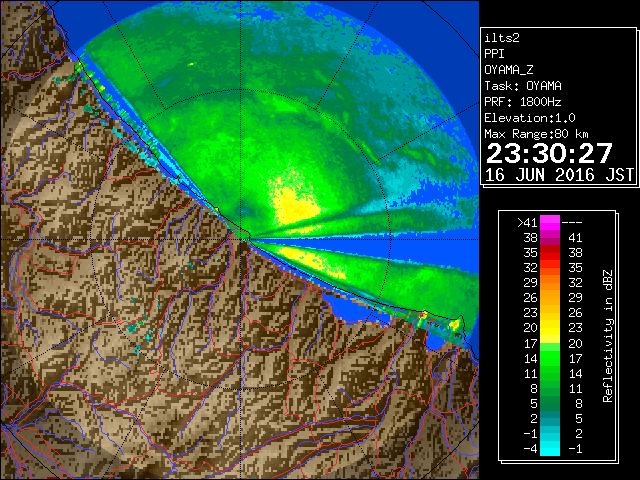
Task: Click the 'PPI' scan type text
Action: pos(494,54)
